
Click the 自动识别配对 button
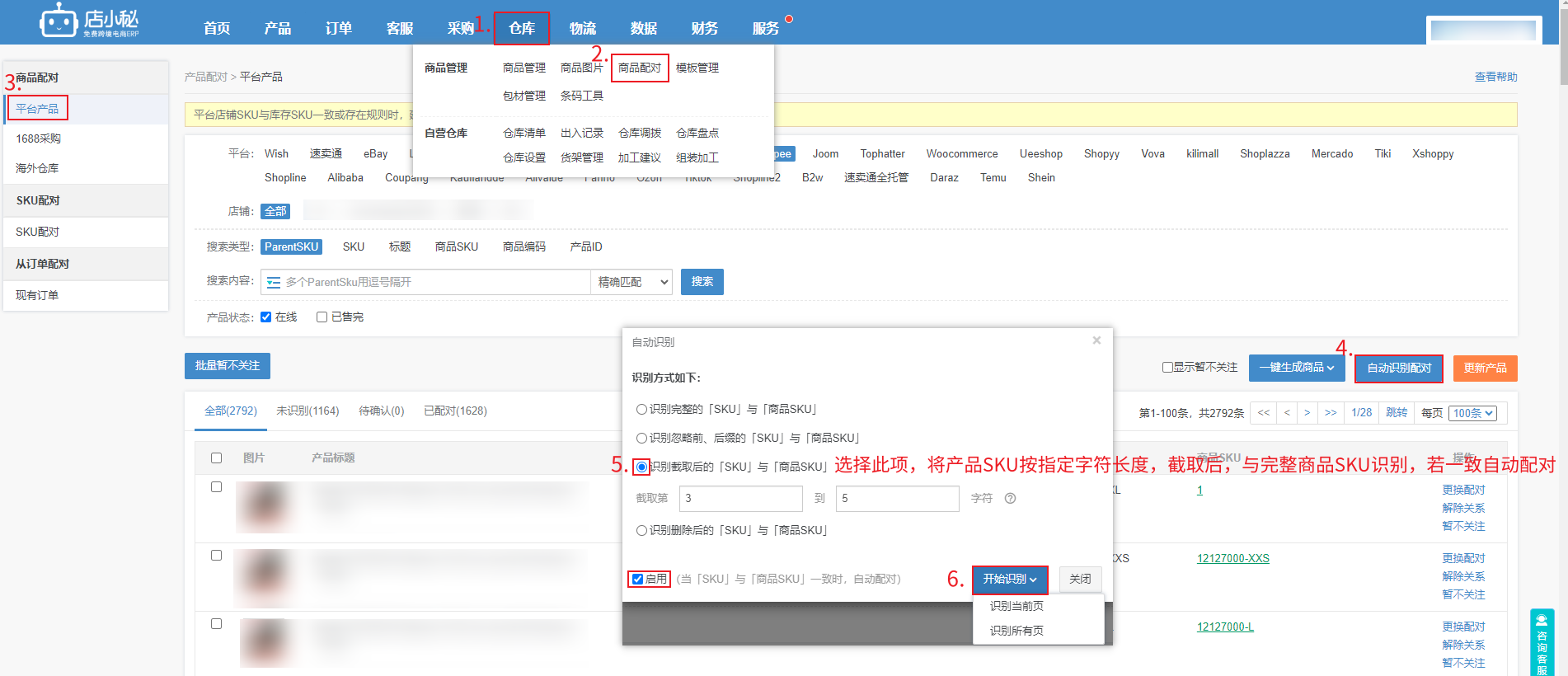pyautogui.click(x=1399, y=369)
